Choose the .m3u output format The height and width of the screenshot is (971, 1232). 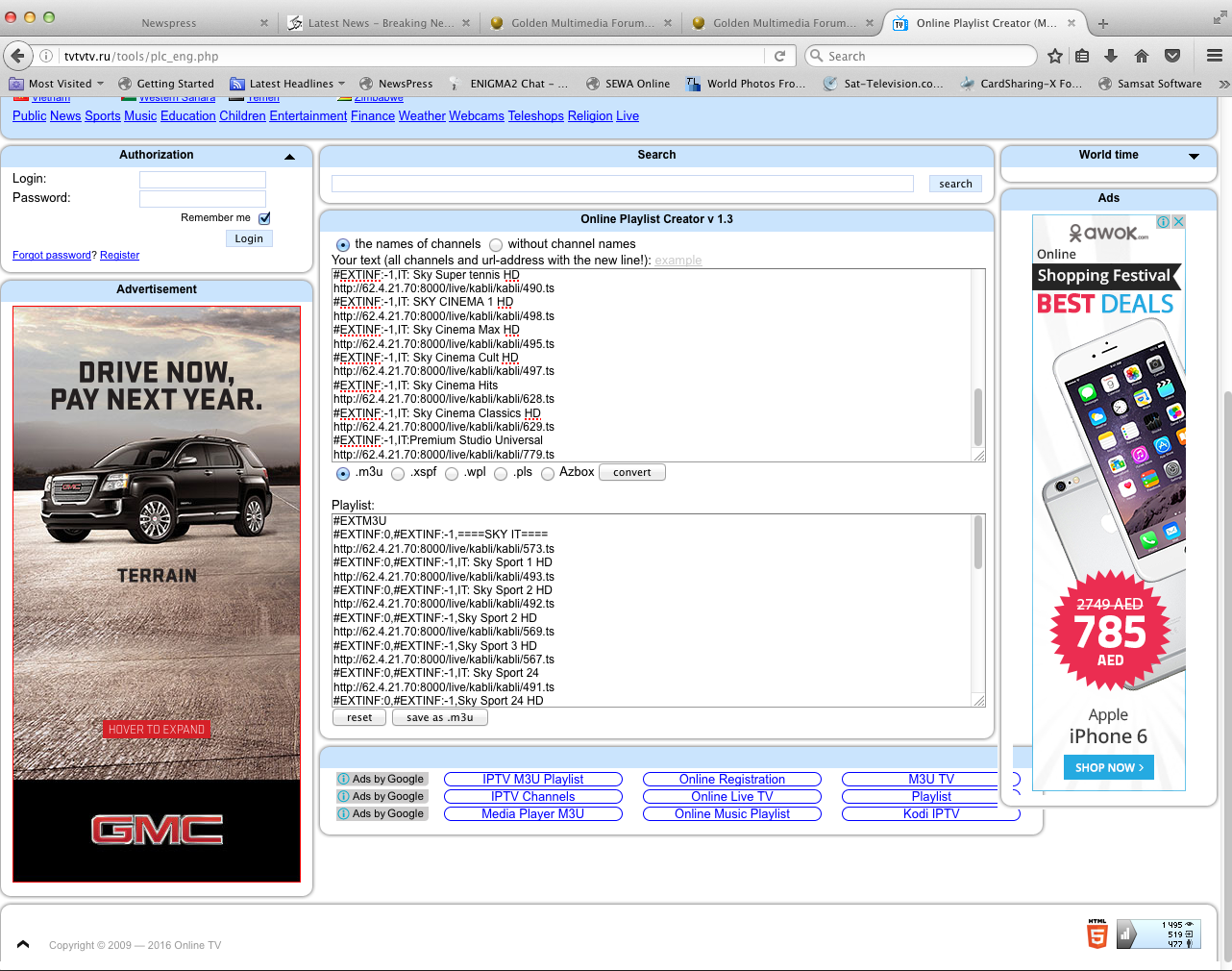(343, 474)
